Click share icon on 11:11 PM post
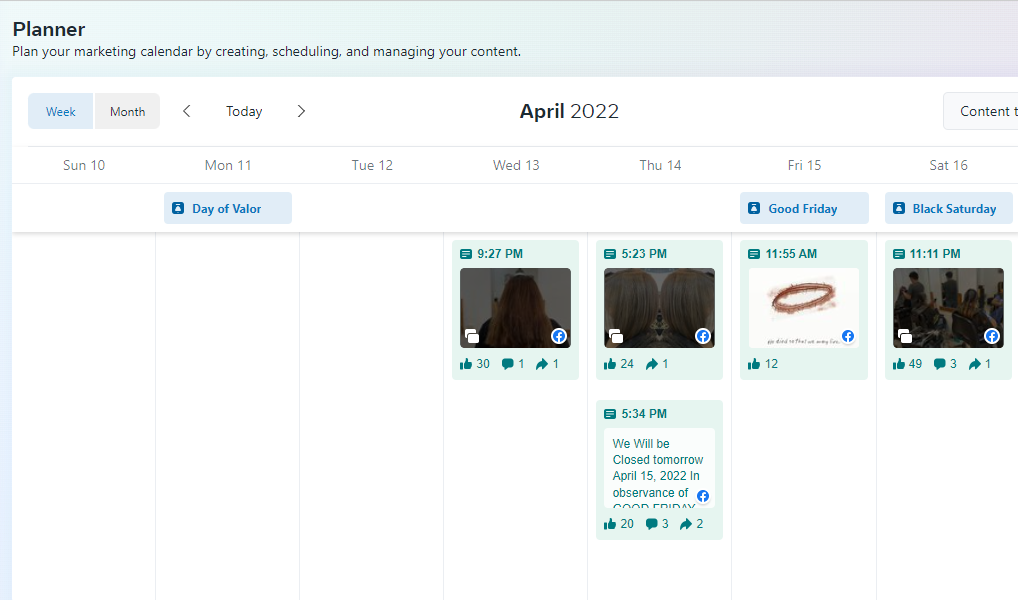This screenshot has width=1018, height=600. pyautogui.click(x=975, y=364)
